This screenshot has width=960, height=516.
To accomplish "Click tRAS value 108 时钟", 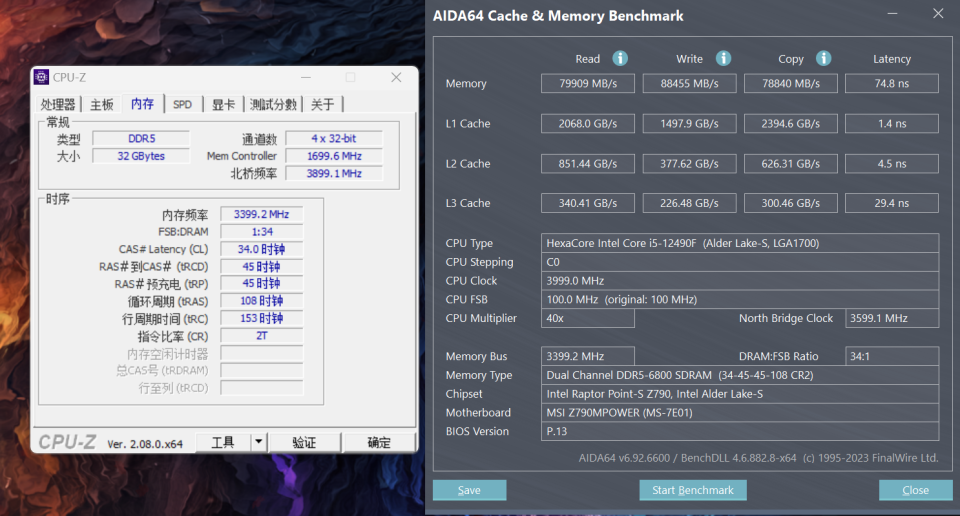I will point(261,301).
